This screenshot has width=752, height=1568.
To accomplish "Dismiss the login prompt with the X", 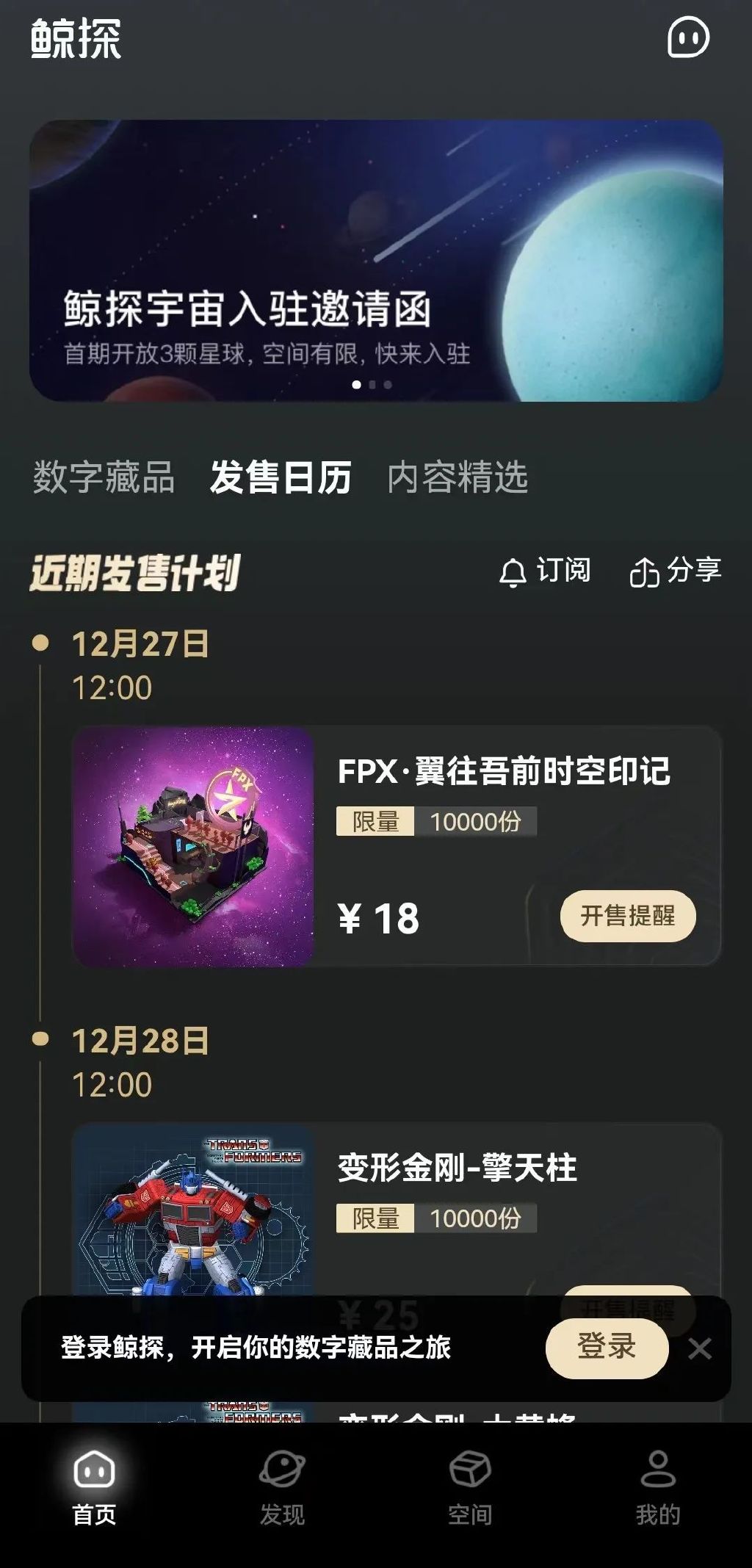I will [x=700, y=1348].
